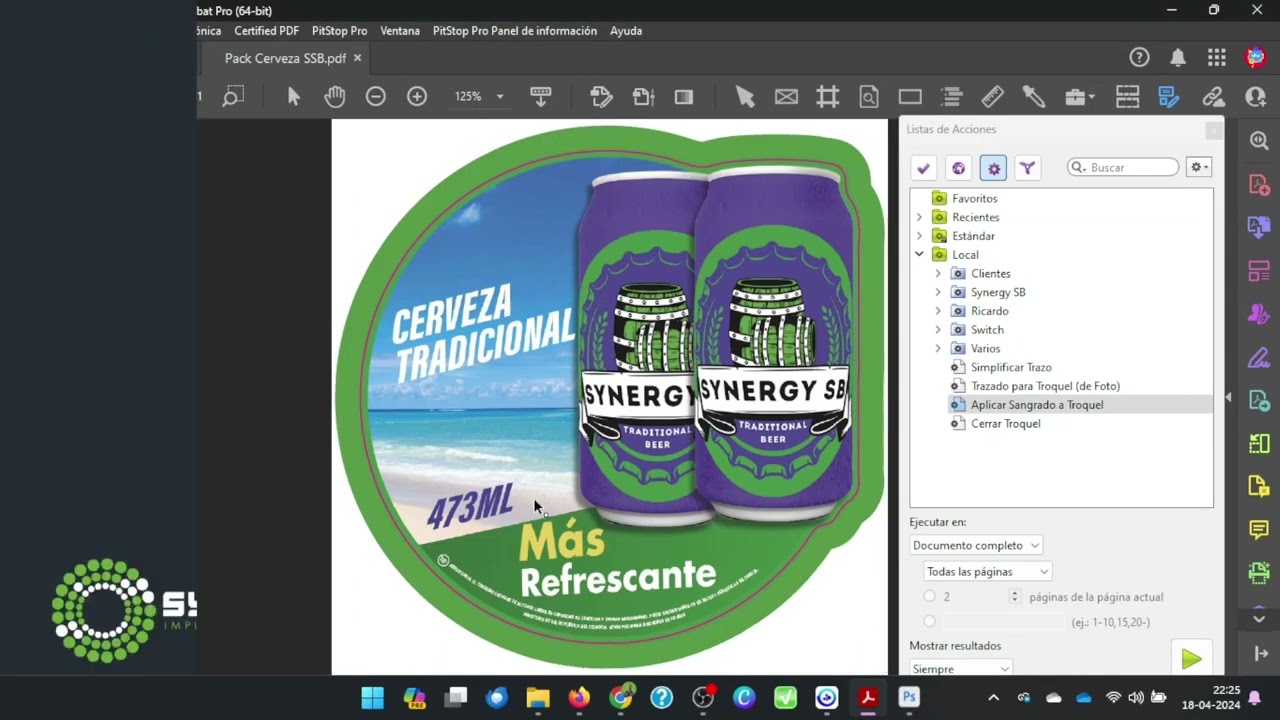
Task: Click the ruler measure tool
Action: coord(992,97)
